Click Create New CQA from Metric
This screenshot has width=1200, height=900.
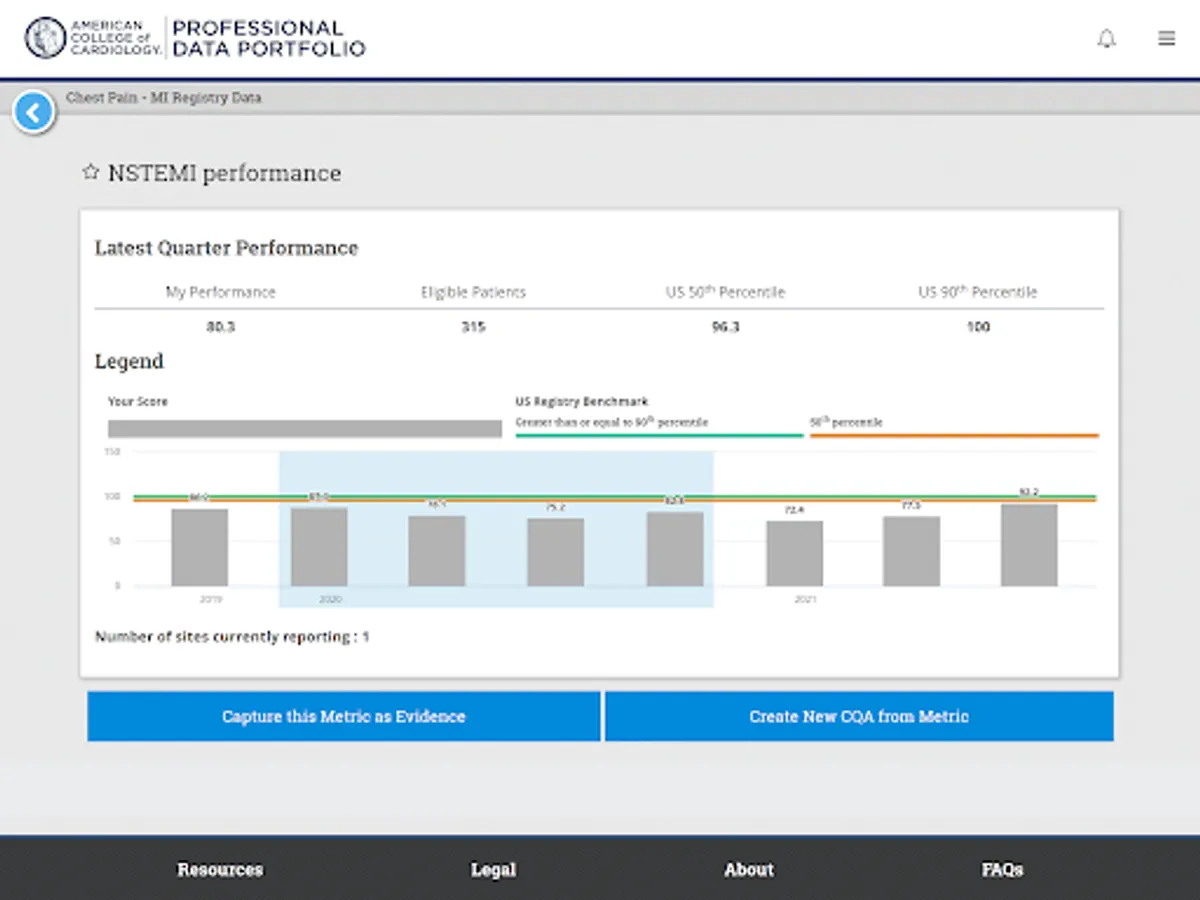tap(859, 716)
